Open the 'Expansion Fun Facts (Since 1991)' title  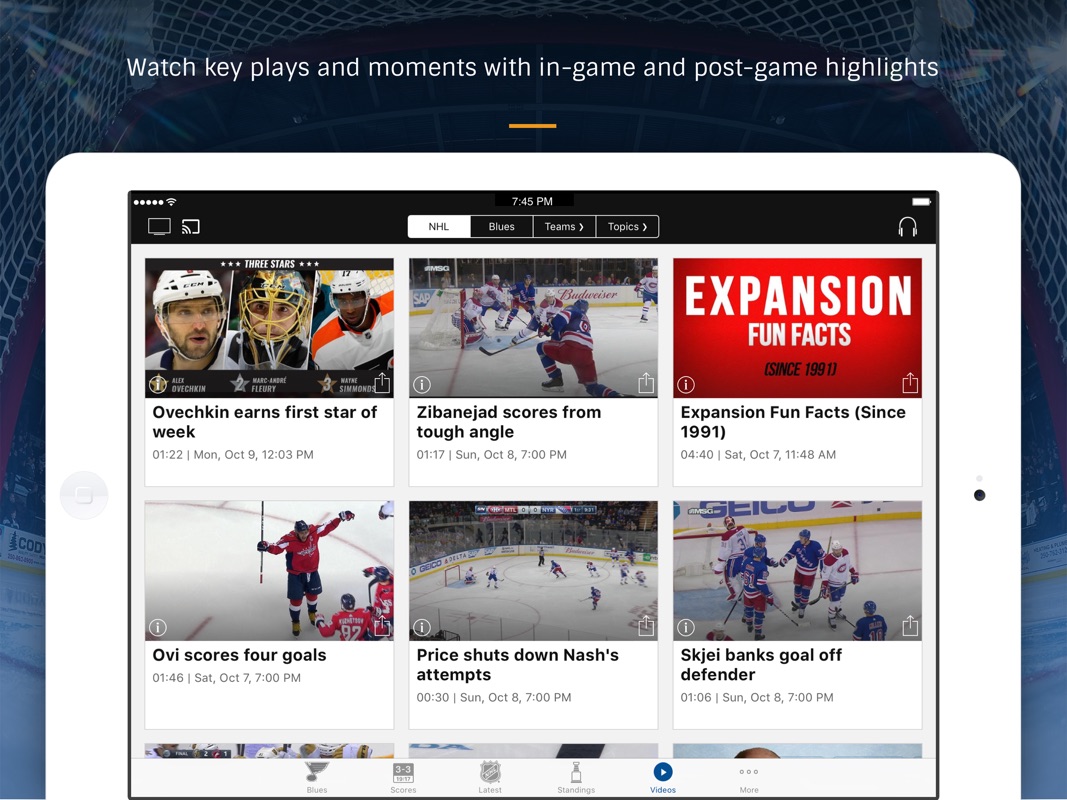[x=793, y=422]
